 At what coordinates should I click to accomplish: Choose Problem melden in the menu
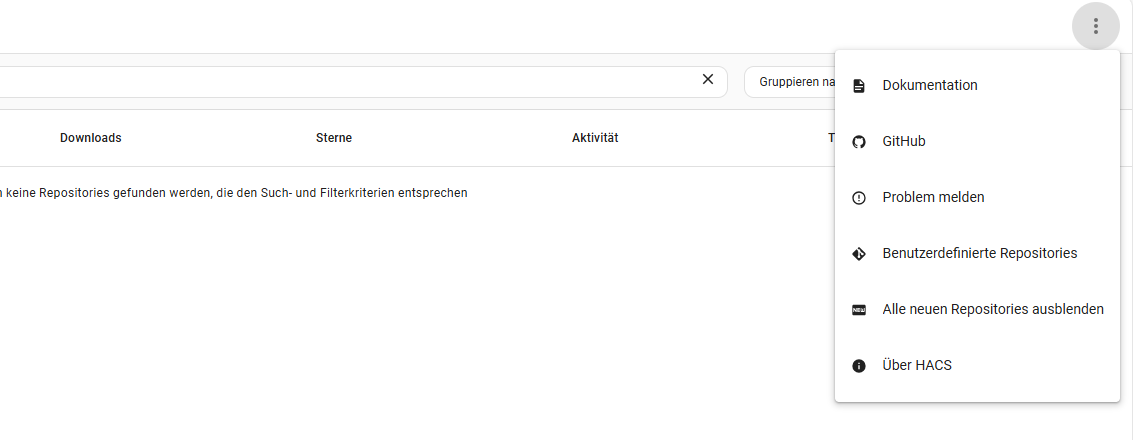[x=933, y=198]
